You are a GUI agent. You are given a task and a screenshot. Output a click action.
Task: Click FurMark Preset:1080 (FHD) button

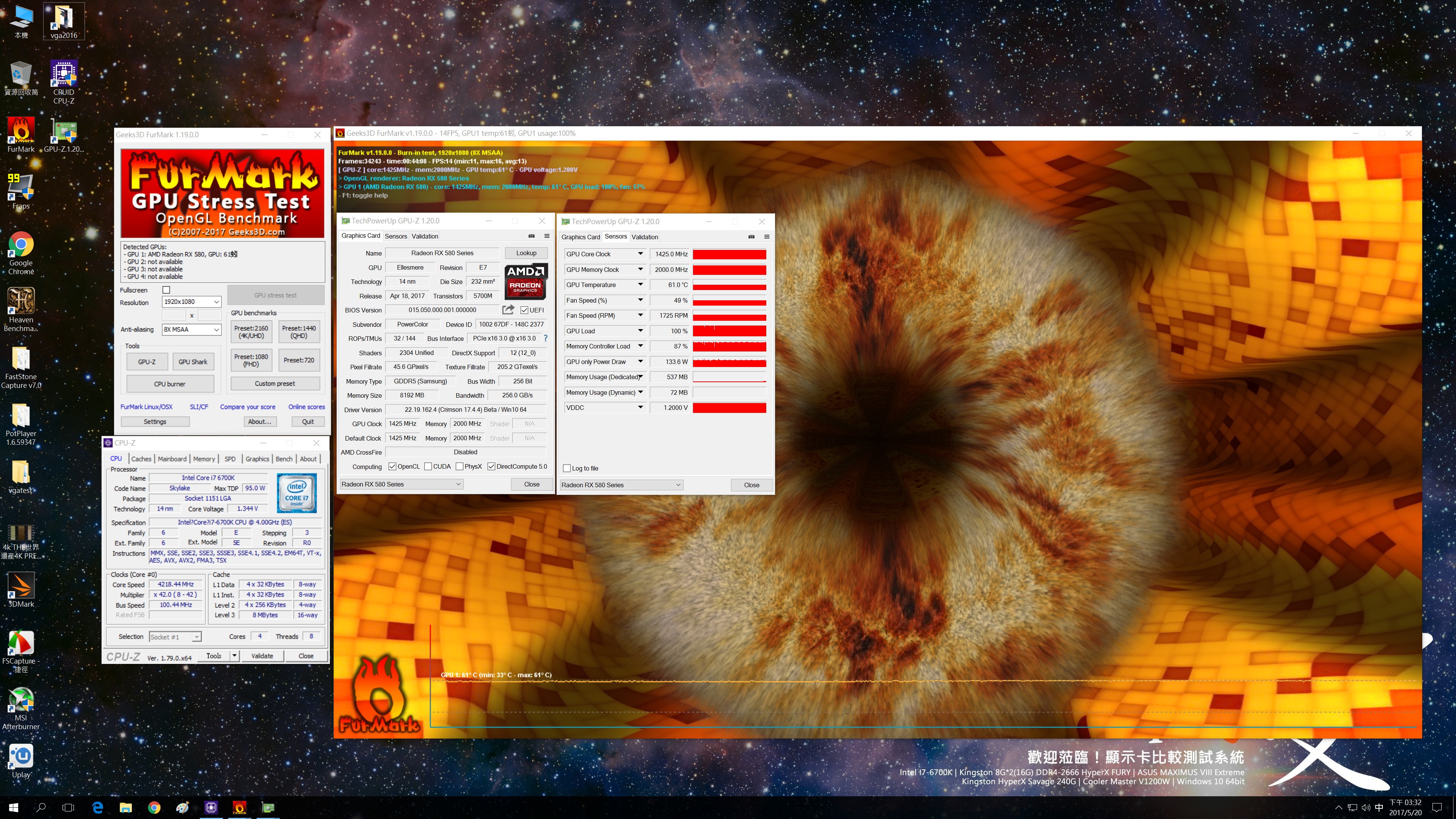point(251,360)
